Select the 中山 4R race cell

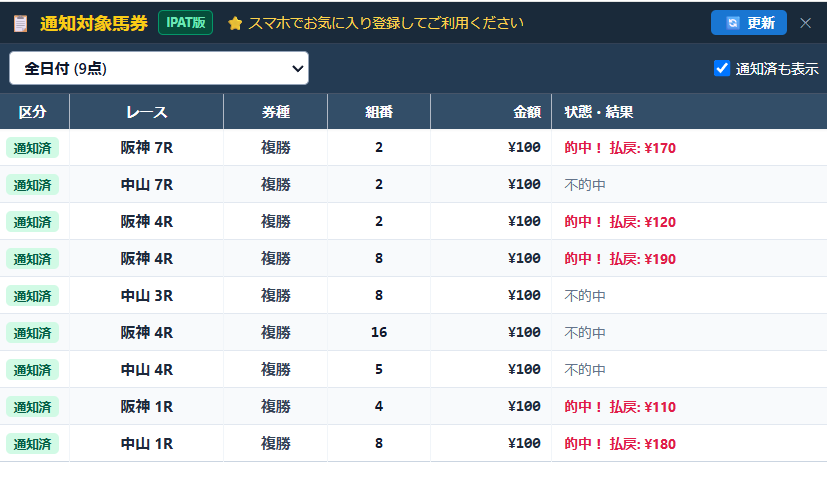tap(147, 369)
